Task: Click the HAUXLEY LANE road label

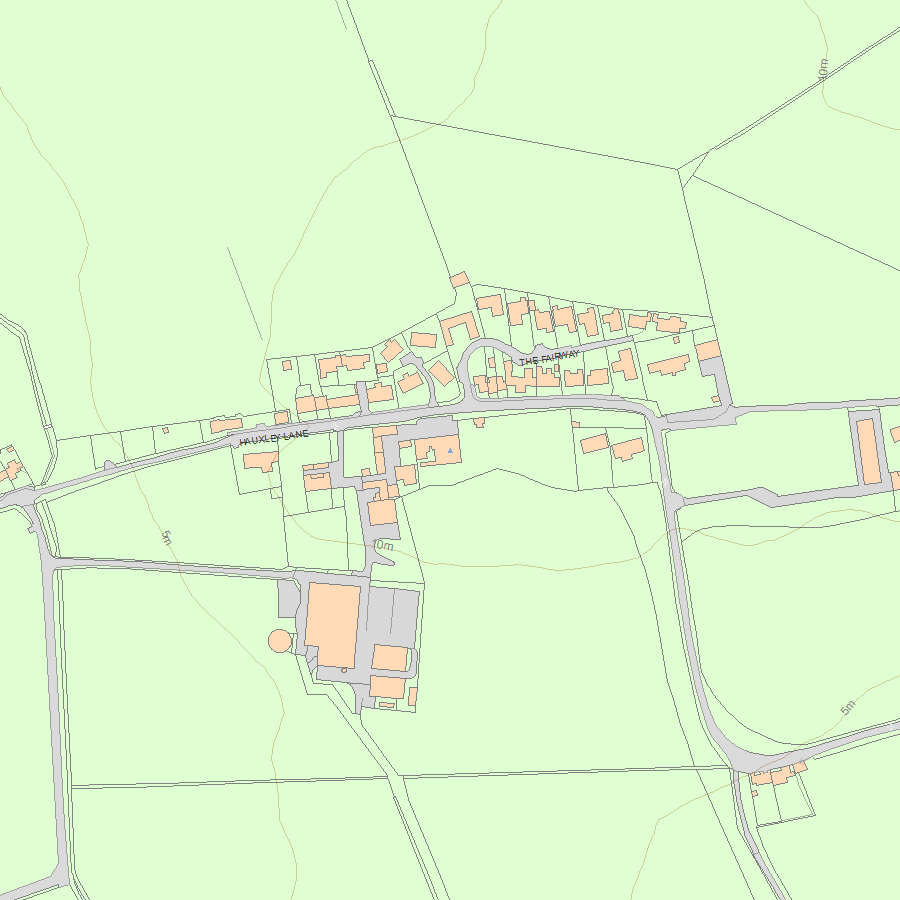Action: 274,438
